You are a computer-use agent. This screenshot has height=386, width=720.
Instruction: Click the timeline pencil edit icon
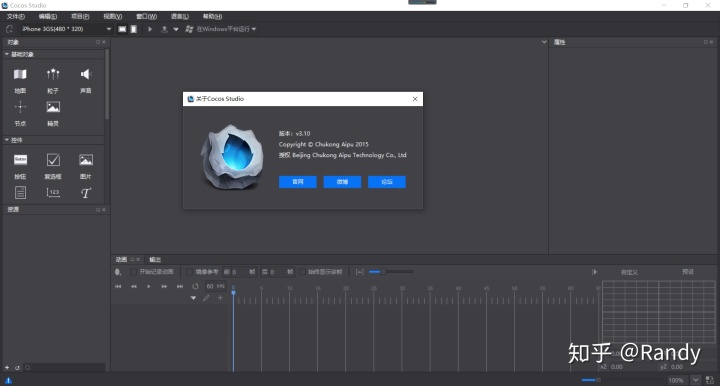[x=206, y=298]
